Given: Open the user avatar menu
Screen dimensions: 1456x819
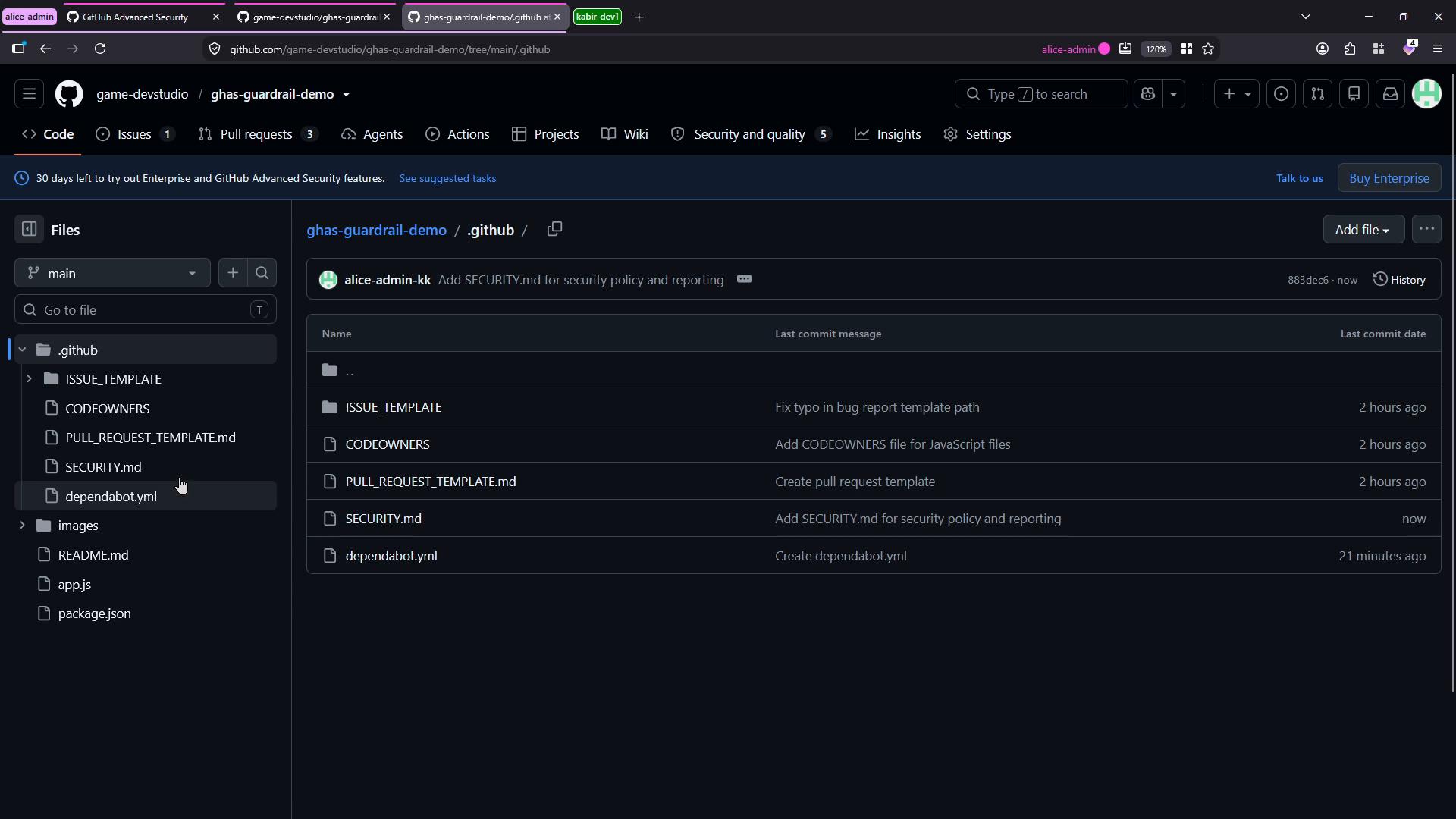Looking at the screenshot, I should point(1426,94).
